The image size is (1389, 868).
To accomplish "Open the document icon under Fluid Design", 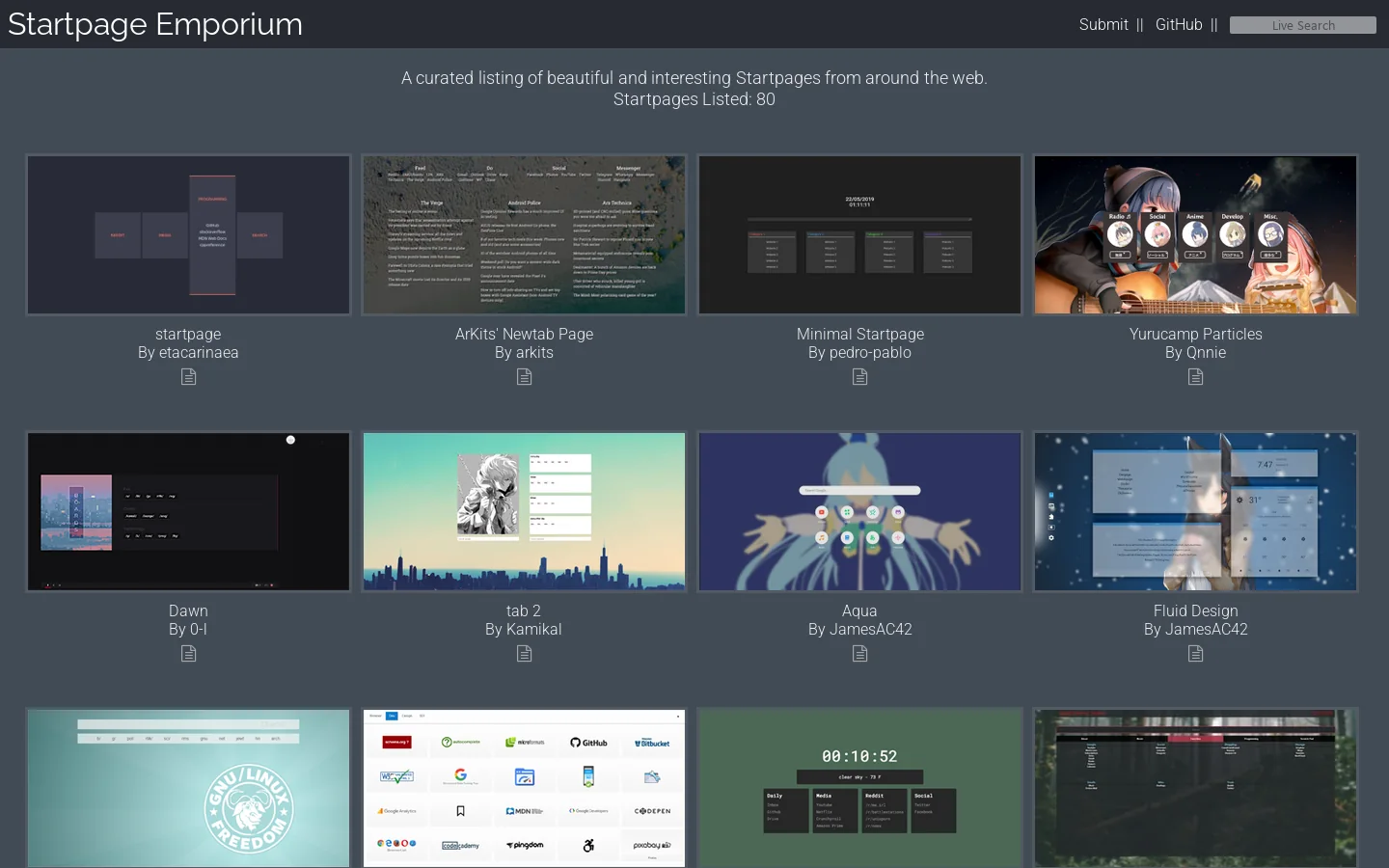I will (1196, 653).
